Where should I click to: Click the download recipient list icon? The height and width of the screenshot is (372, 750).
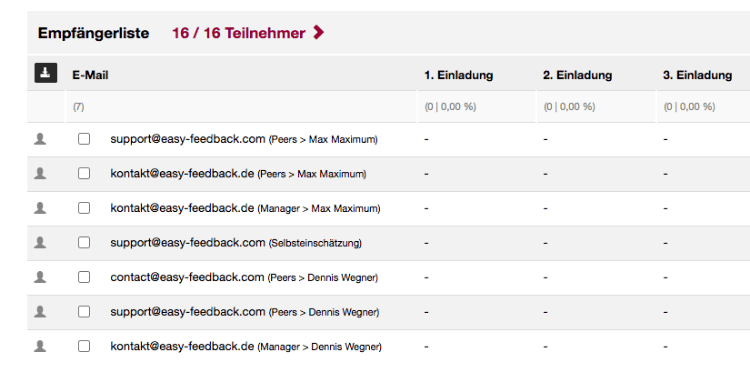[x=45, y=73]
